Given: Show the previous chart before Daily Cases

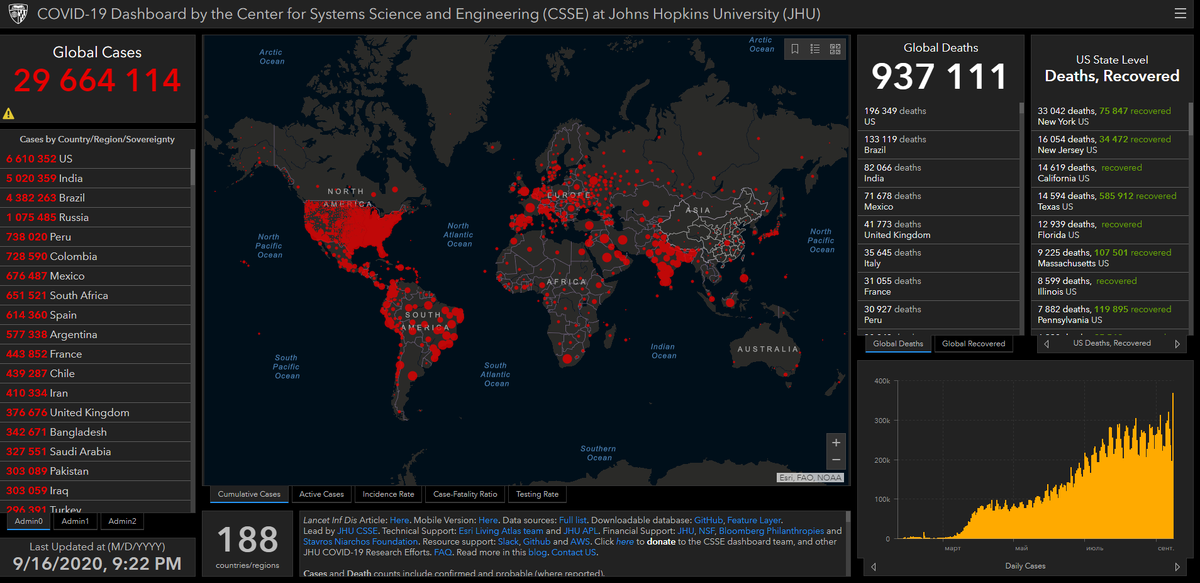Looking at the screenshot, I should tap(871, 567).
